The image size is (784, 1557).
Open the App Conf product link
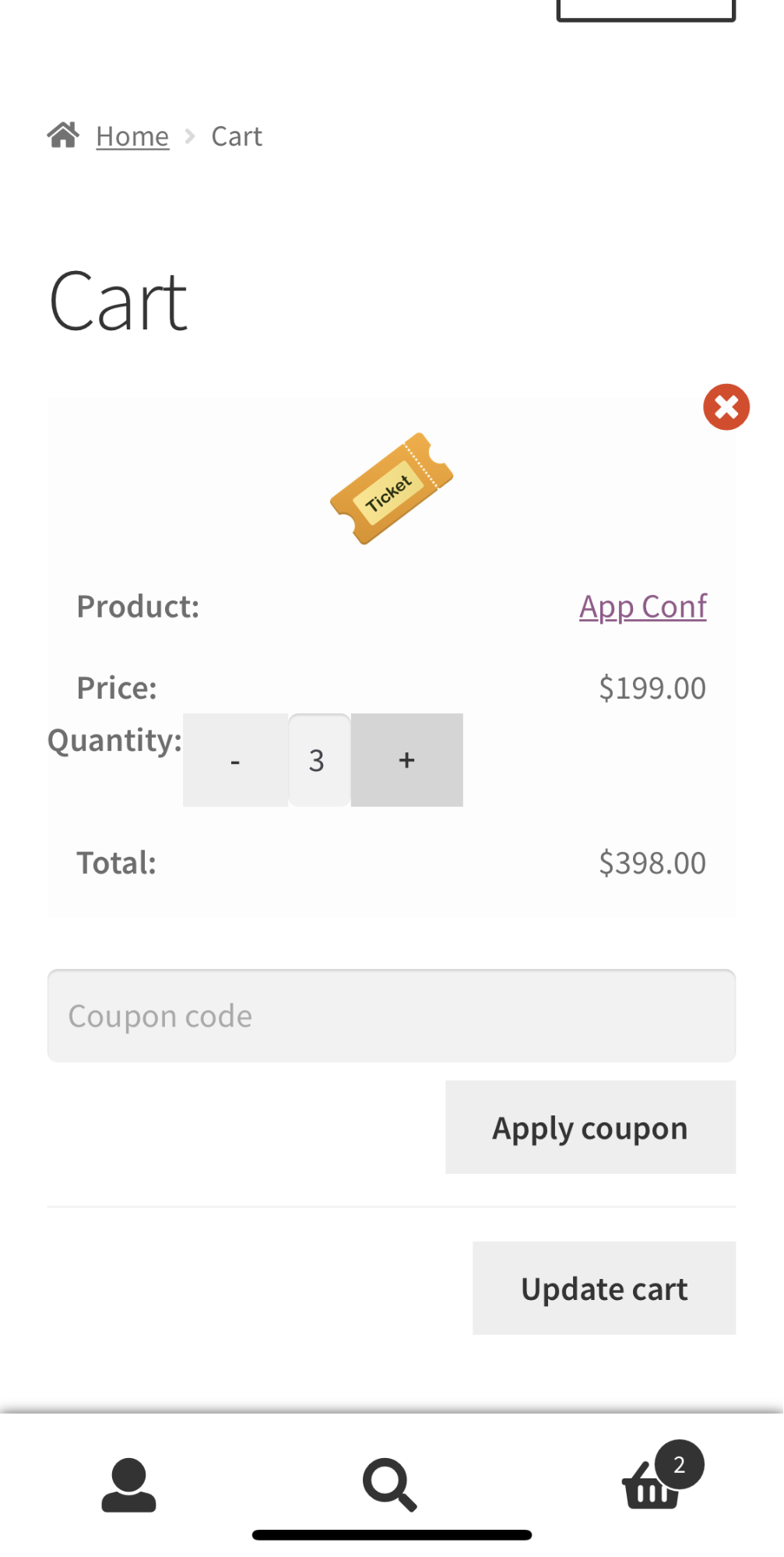(x=642, y=607)
